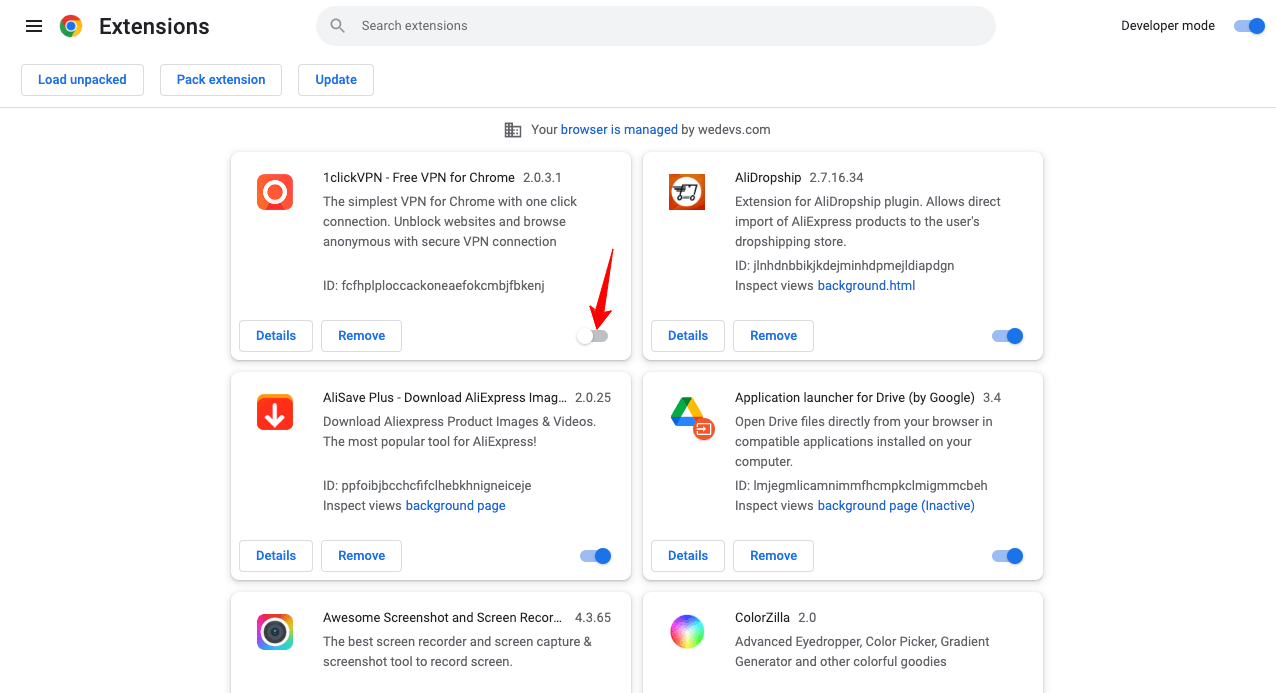The height and width of the screenshot is (693, 1276).
Task: Click the 1clickVPN ID text 'fcfhplploccackoneaefokcmbjfbkenj'
Action: click(443, 286)
